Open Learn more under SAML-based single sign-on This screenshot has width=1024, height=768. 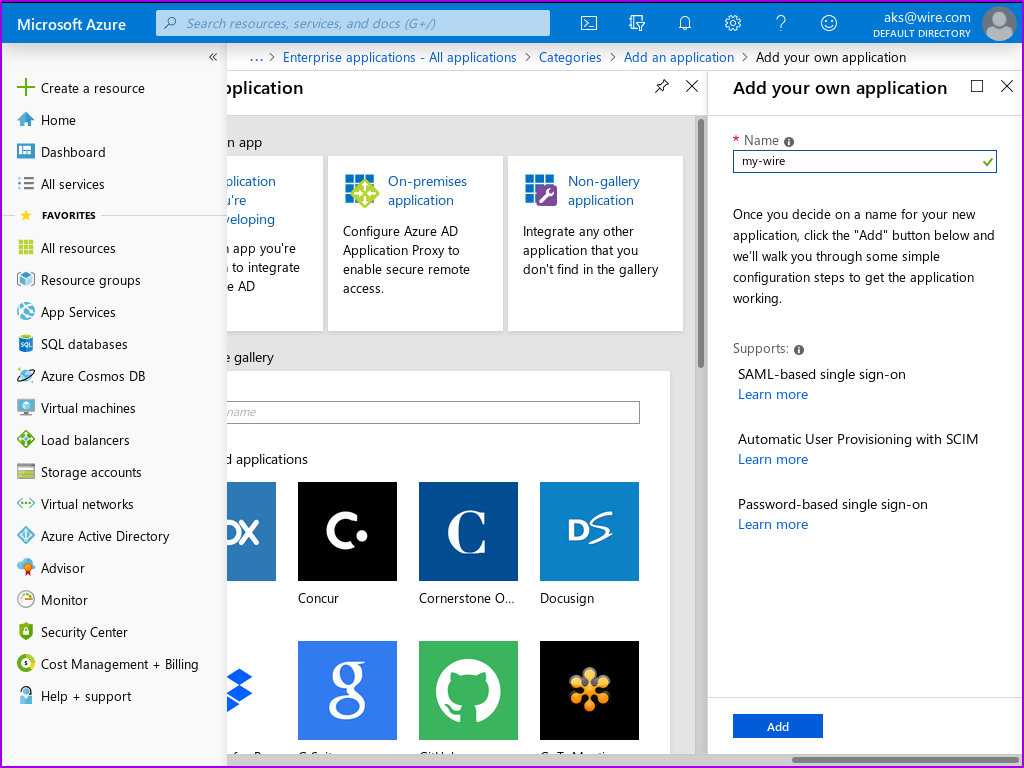click(773, 395)
